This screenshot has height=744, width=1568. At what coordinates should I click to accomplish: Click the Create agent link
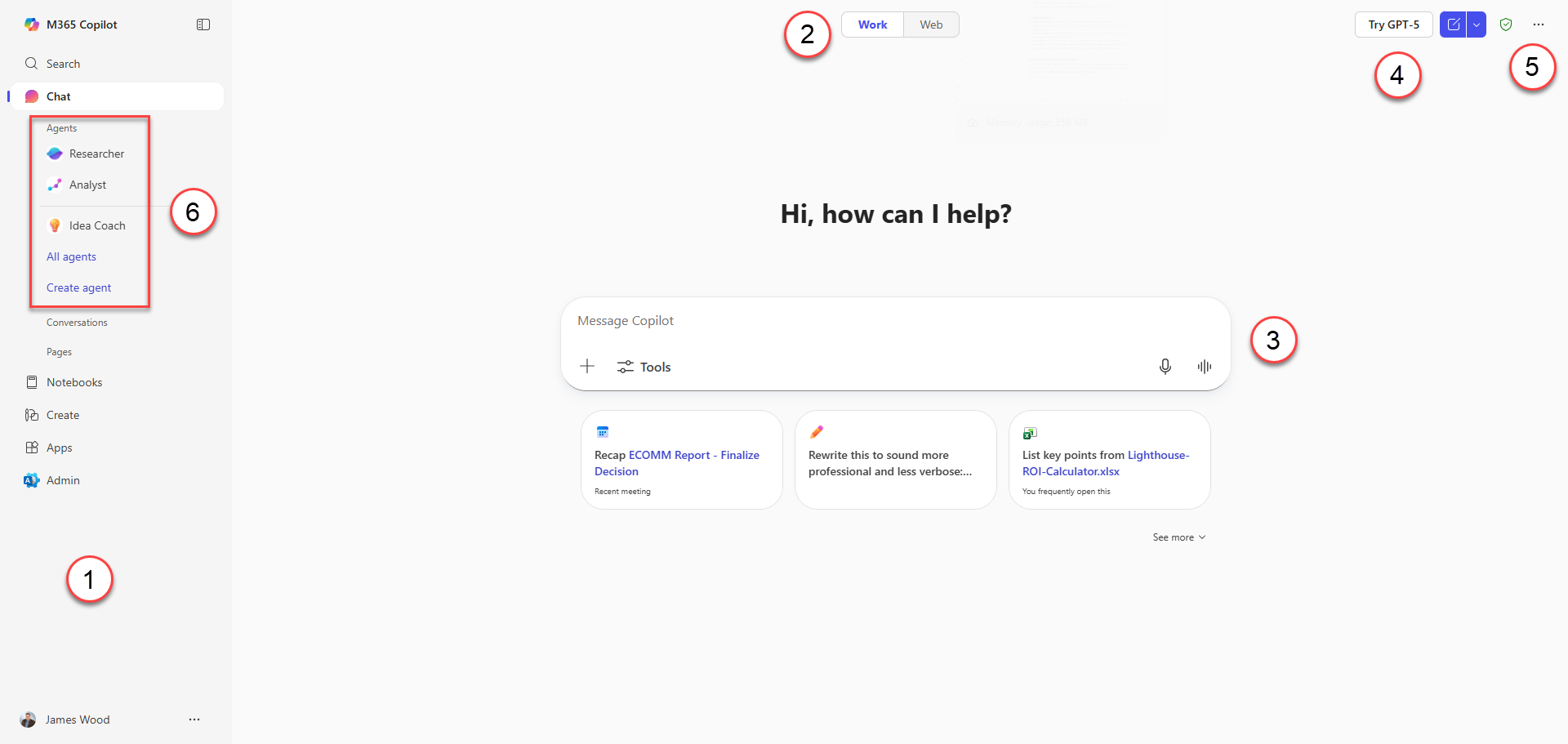point(78,287)
